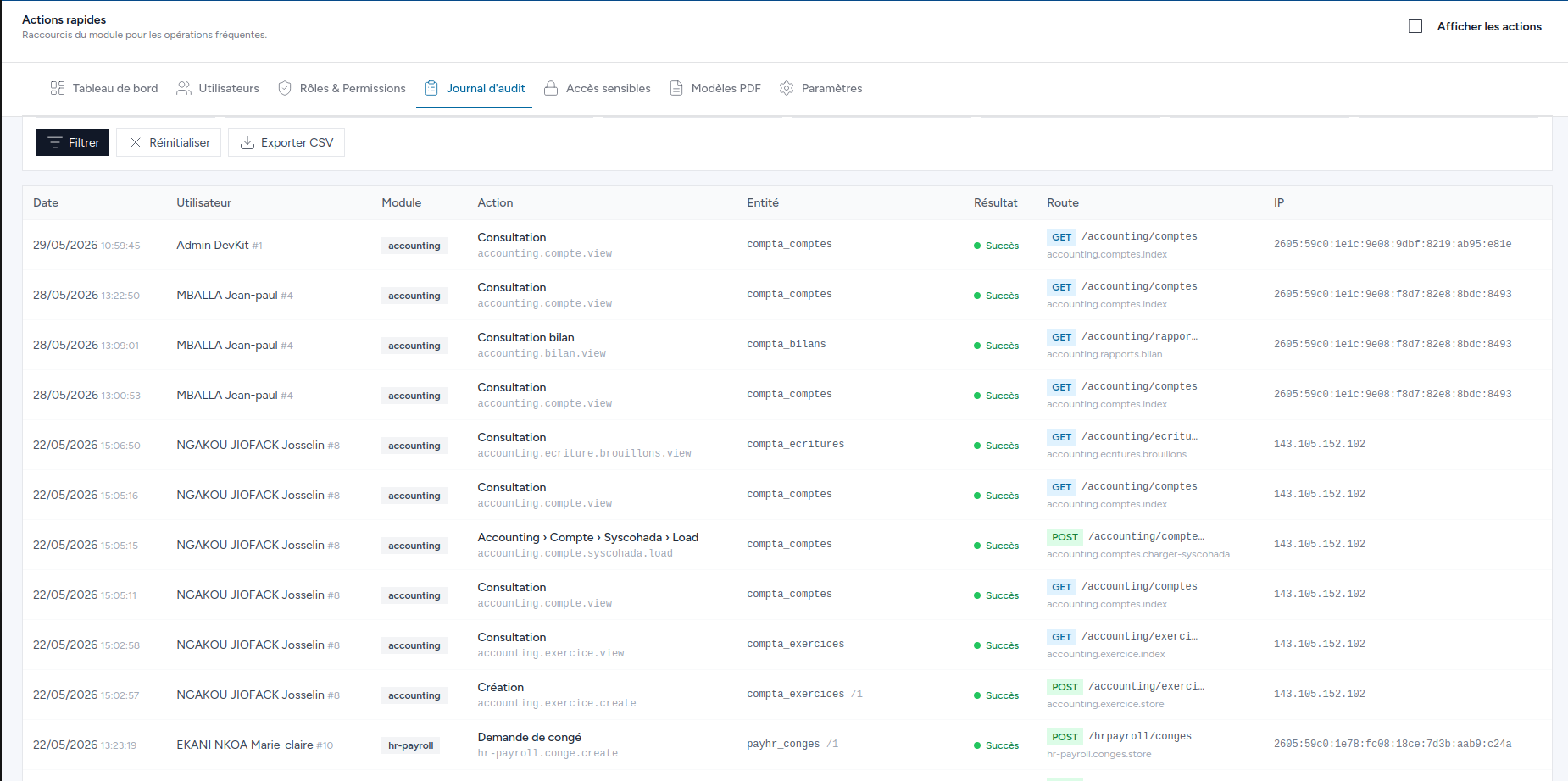The image size is (1568, 781).
Task: Click EKANI NKOA Marie-claire #10
Action: (x=255, y=745)
